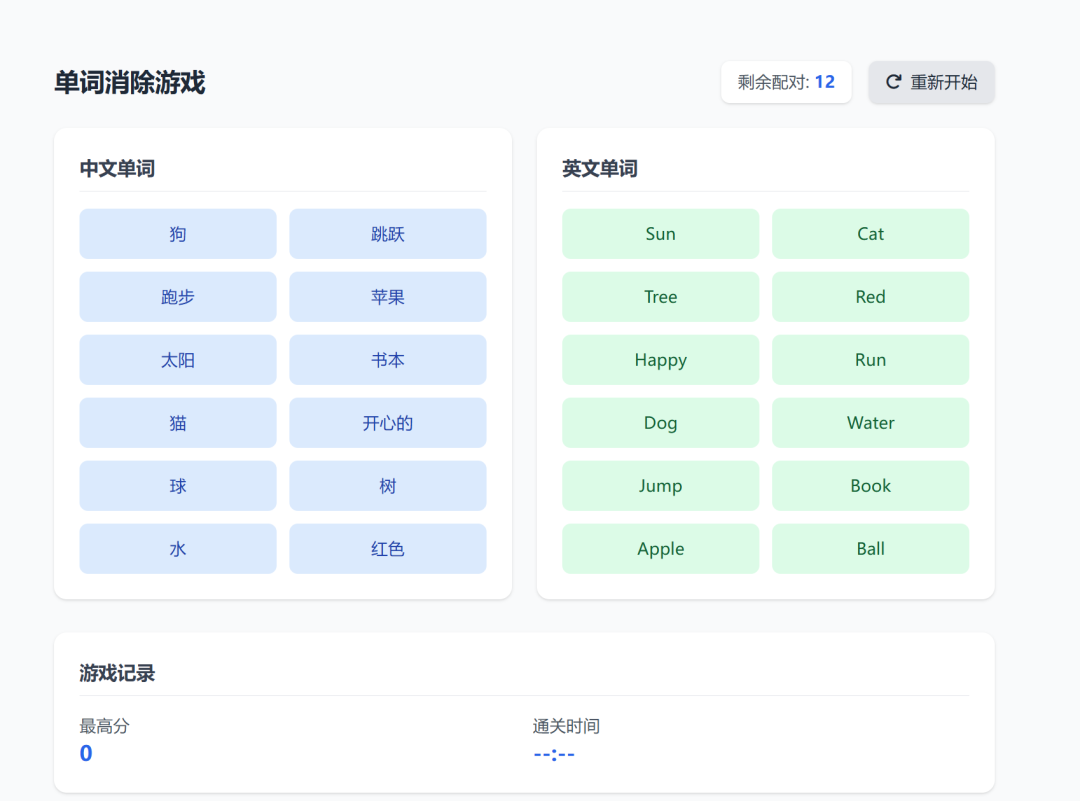Click the highest score value 0
The width and height of the screenshot is (1080, 801).
tap(86, 753)
